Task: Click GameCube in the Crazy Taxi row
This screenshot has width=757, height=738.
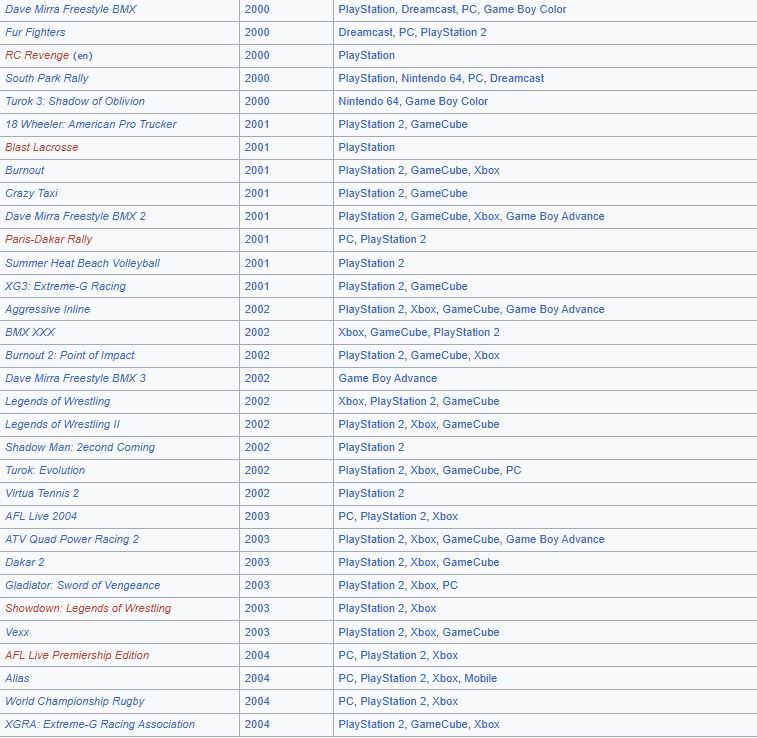Action: click(x=439, y=194)
